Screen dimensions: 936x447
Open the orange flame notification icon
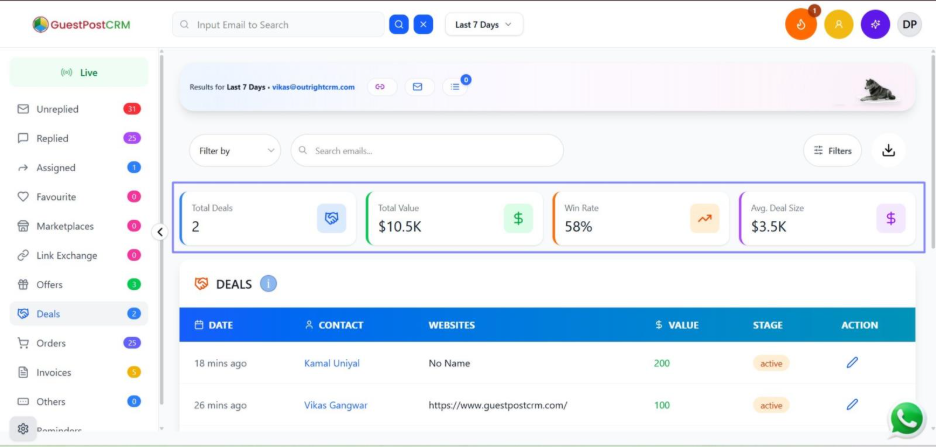click(801, 24)
